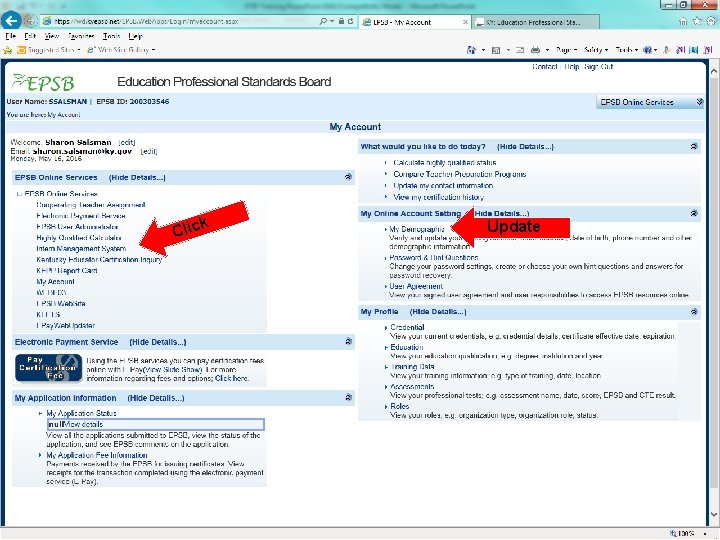Image resolution: width=720 pixels, height=540 pixels.
Task: Click the Home icon in command bar
Action: tap(471, 50)
